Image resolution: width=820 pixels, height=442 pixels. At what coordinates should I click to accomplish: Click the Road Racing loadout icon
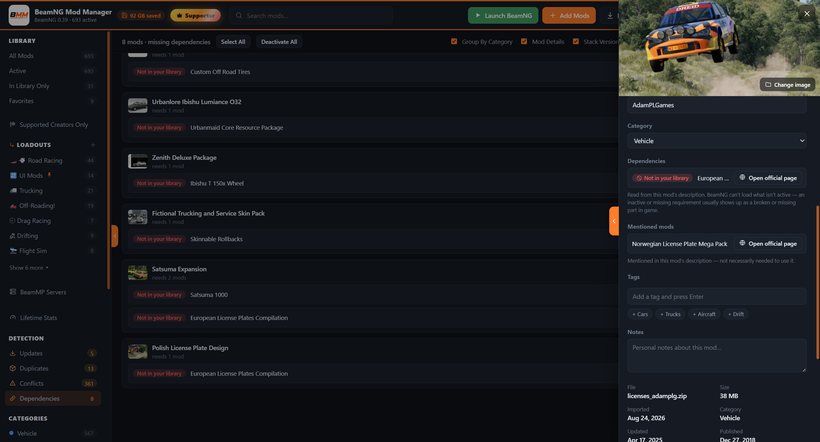tap(18, 161)
